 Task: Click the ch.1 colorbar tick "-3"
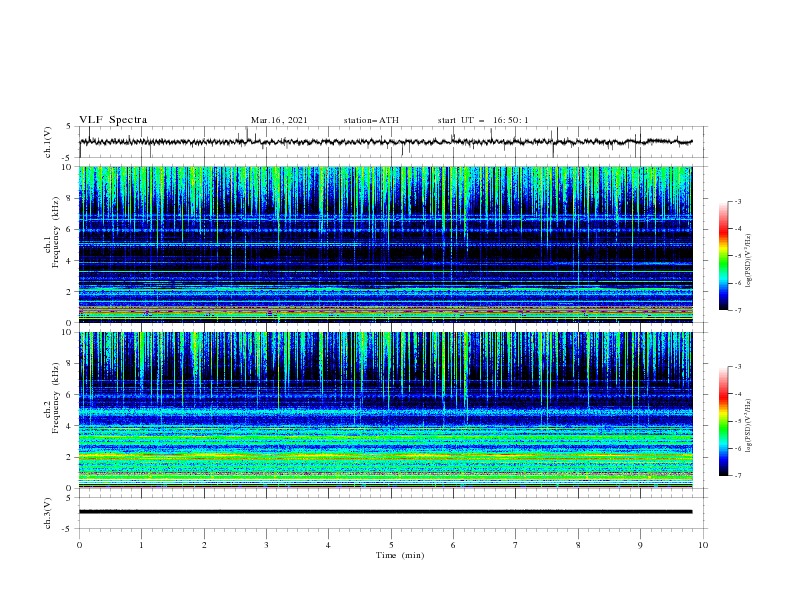pyautogui.click(x=738, y=201)
